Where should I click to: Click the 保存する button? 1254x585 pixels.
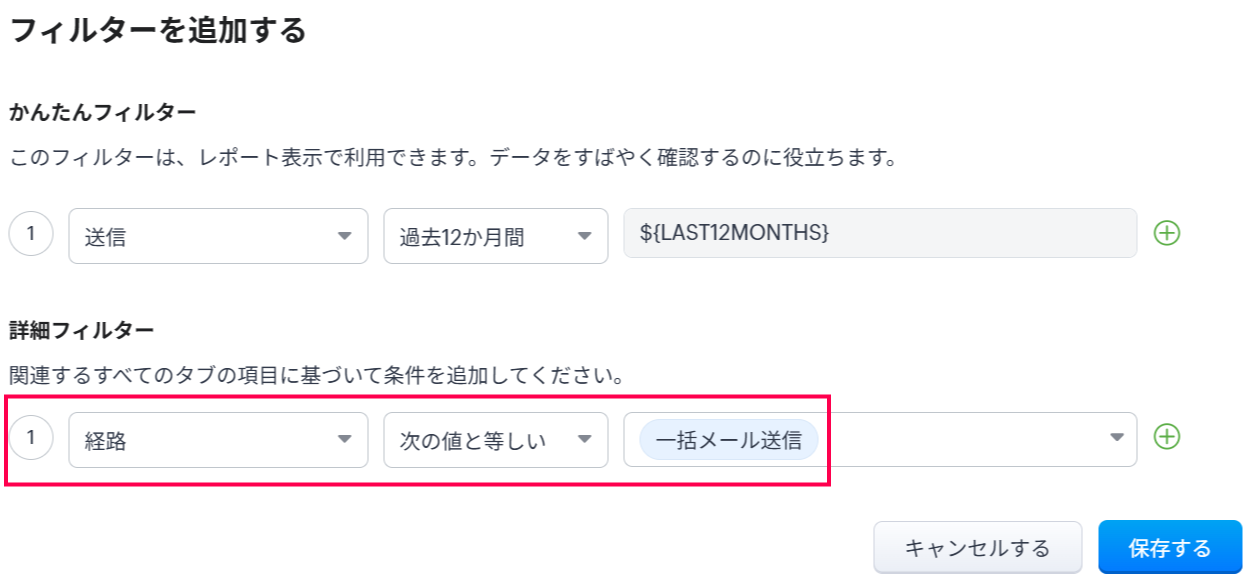click(x=1169, y=548)
